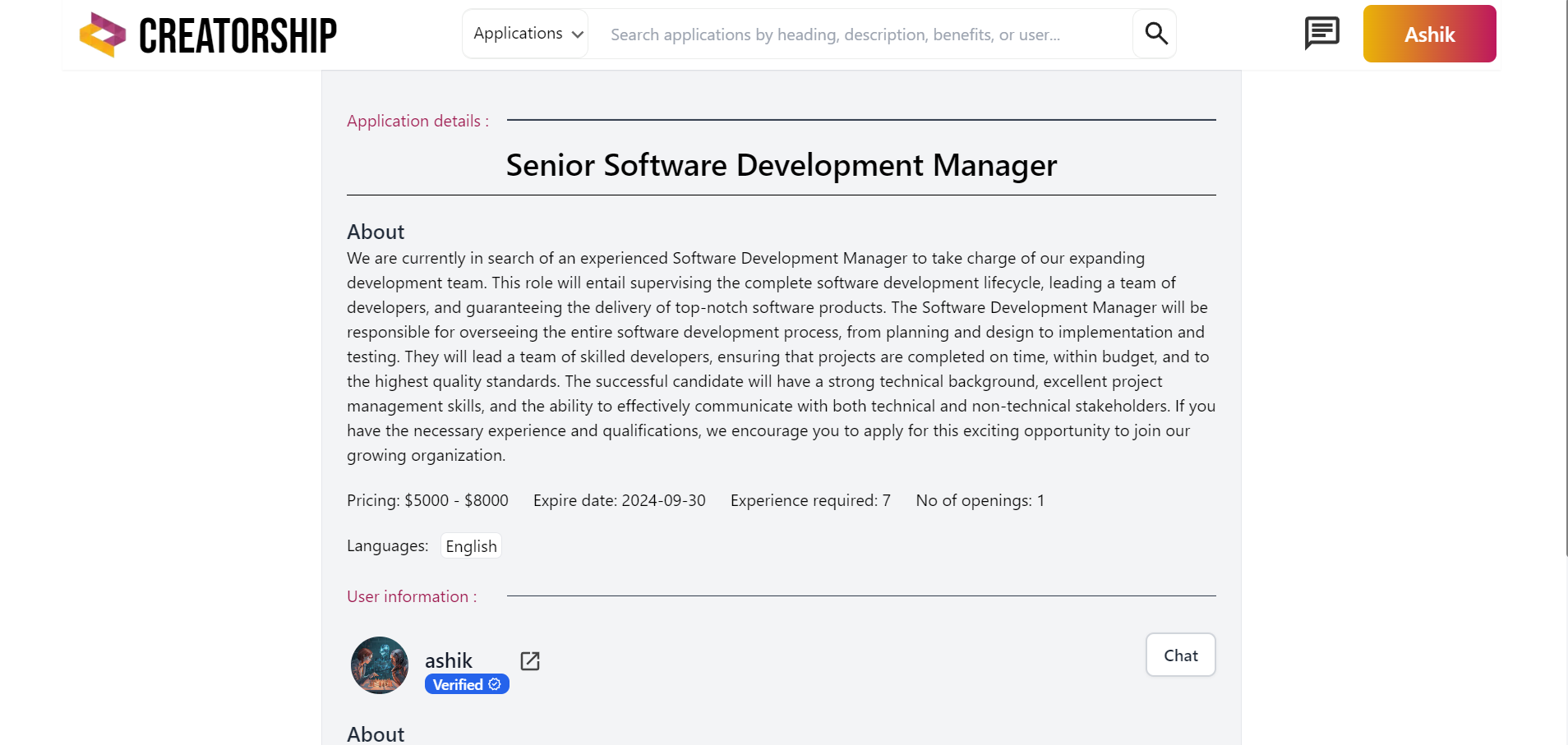Click the page vertical scrollbar
Image resolution: width=1568 pixels, height=745 pixels.
(x=1566, y=279)
